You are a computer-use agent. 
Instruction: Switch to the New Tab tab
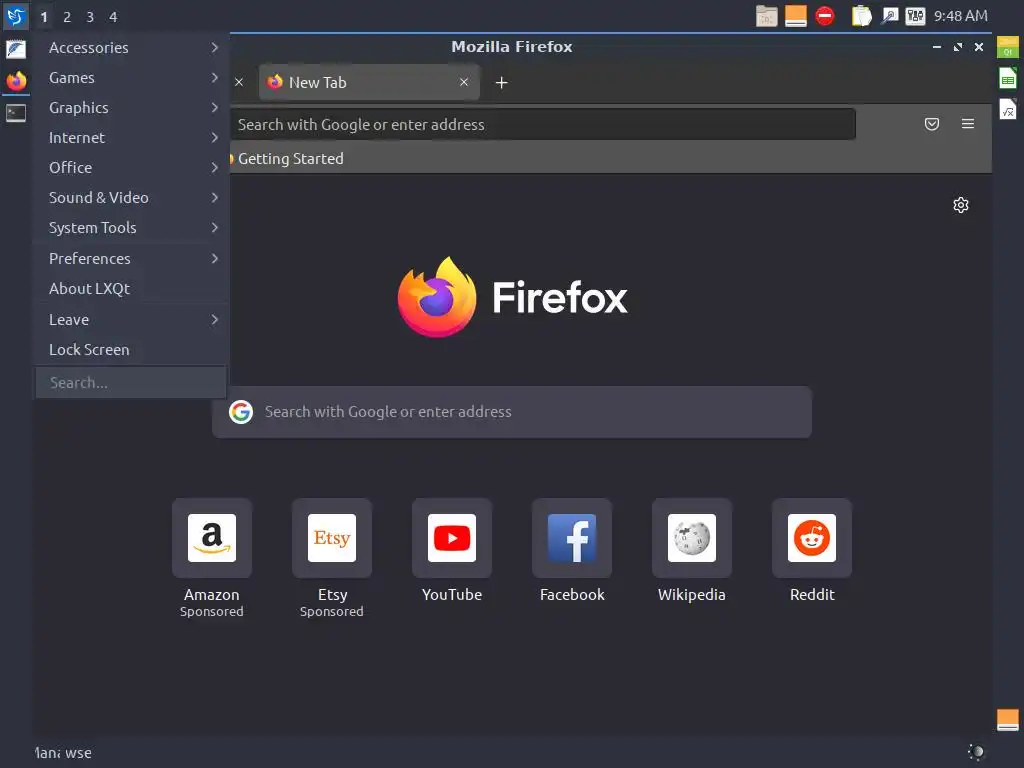coord(369,82)
